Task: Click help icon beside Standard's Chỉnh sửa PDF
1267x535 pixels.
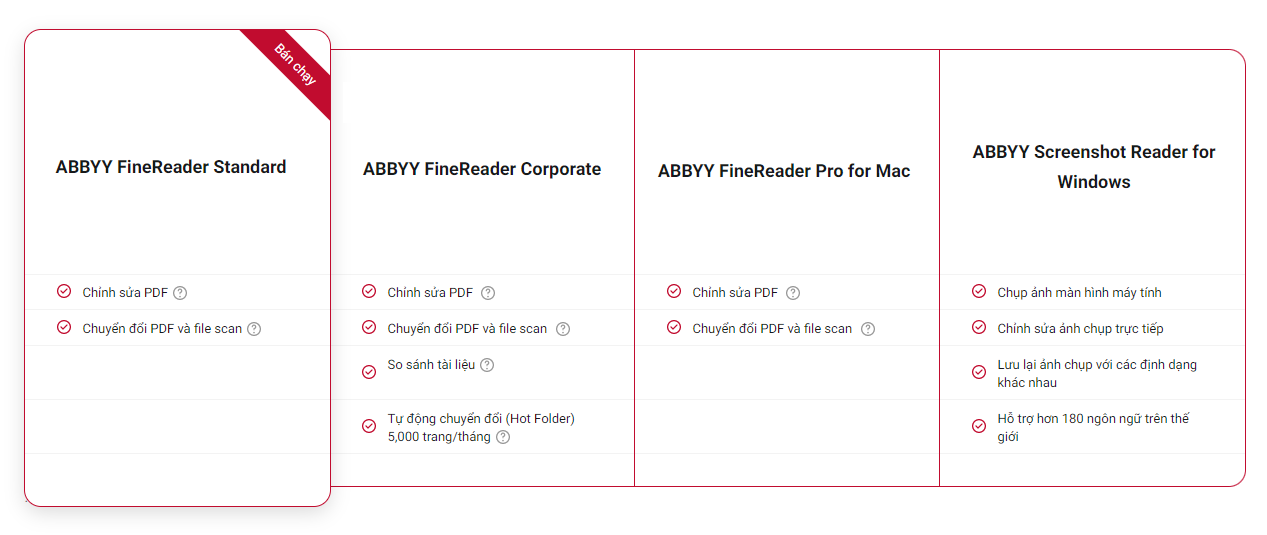Action: 180,293
